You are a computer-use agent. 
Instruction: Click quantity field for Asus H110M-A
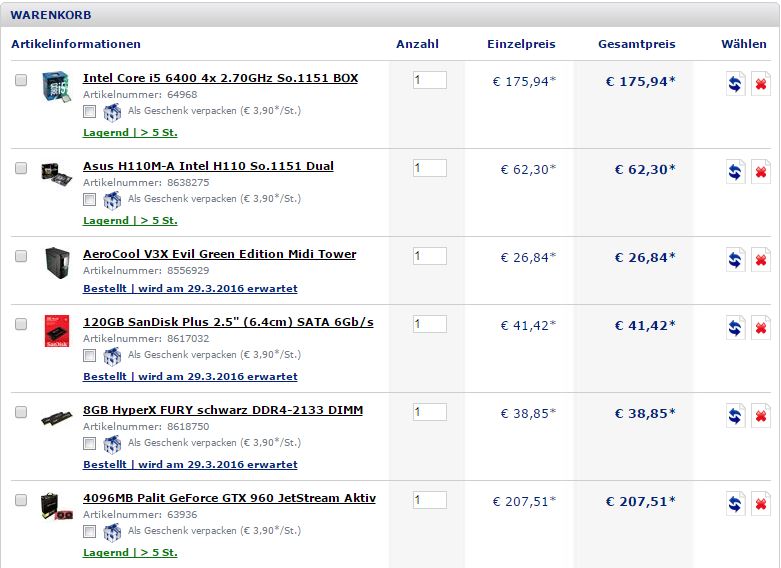[x=429, y=168]
